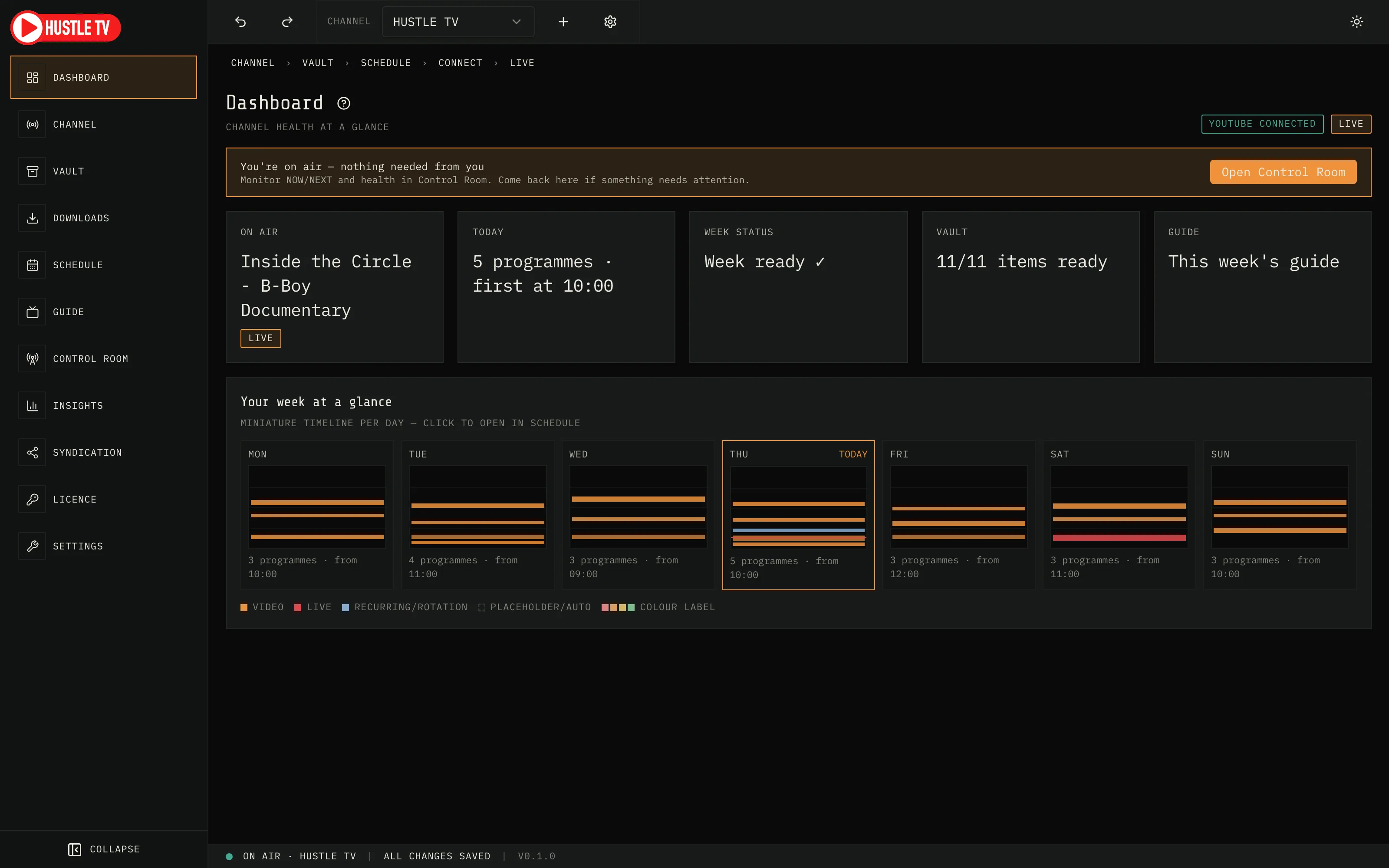Click the blue RECURRING/ROTATION legend swatch
Image resolution: width=1389 pixels, height=868 pixels.
(346, 607)
